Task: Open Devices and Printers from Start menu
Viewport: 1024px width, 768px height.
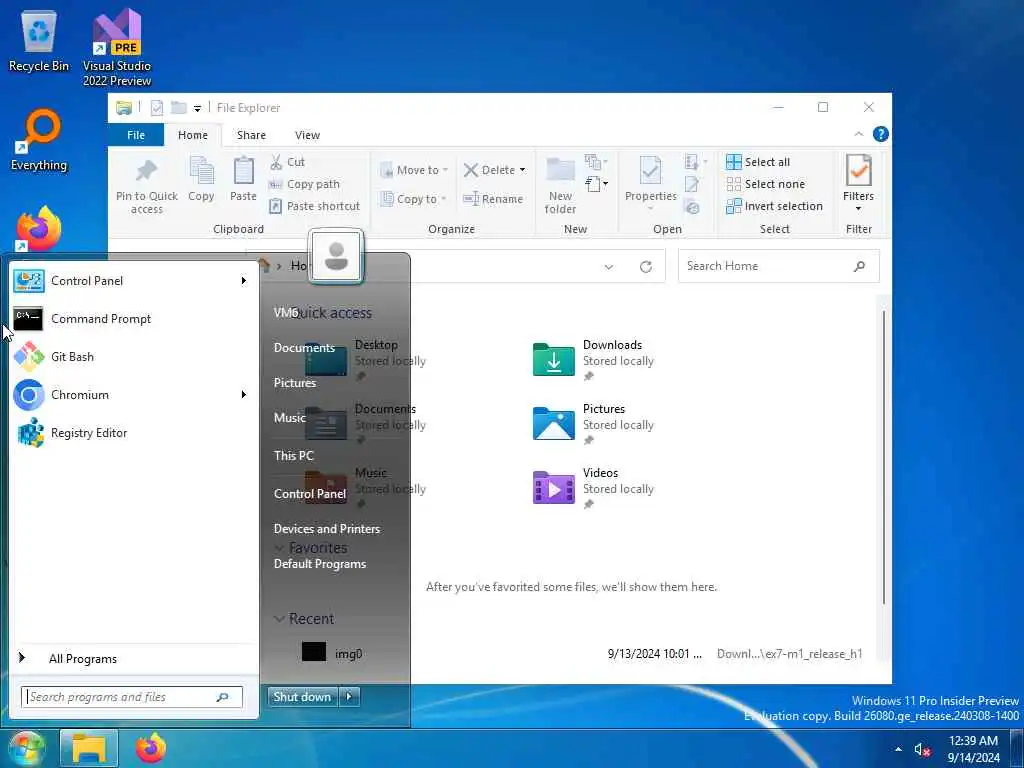Action: [327, 529]
